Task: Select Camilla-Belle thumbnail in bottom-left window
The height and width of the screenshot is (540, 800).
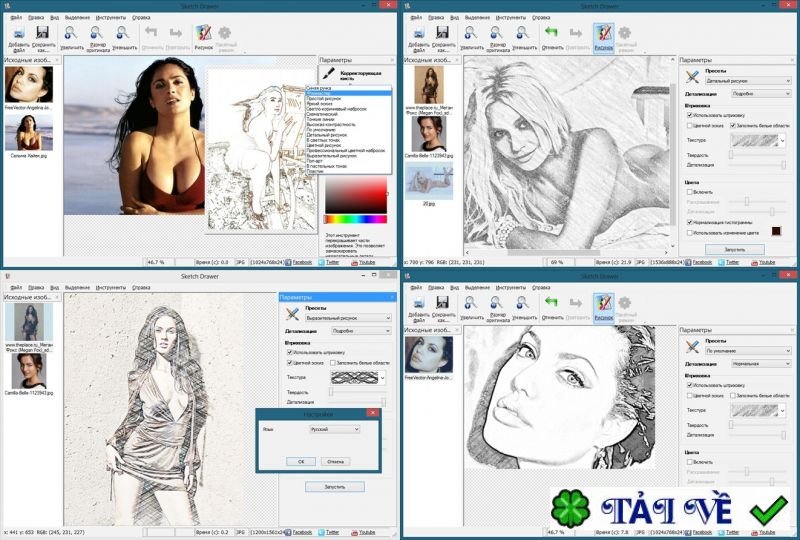Action: (29, 371)
